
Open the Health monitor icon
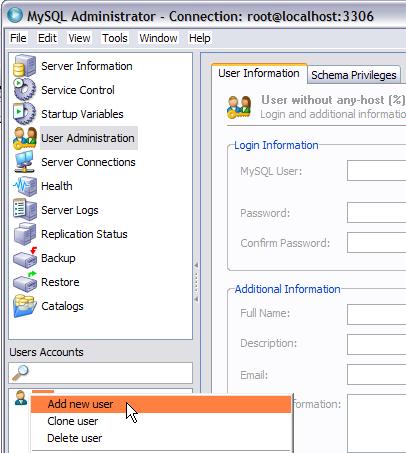[x=24, y=186]
